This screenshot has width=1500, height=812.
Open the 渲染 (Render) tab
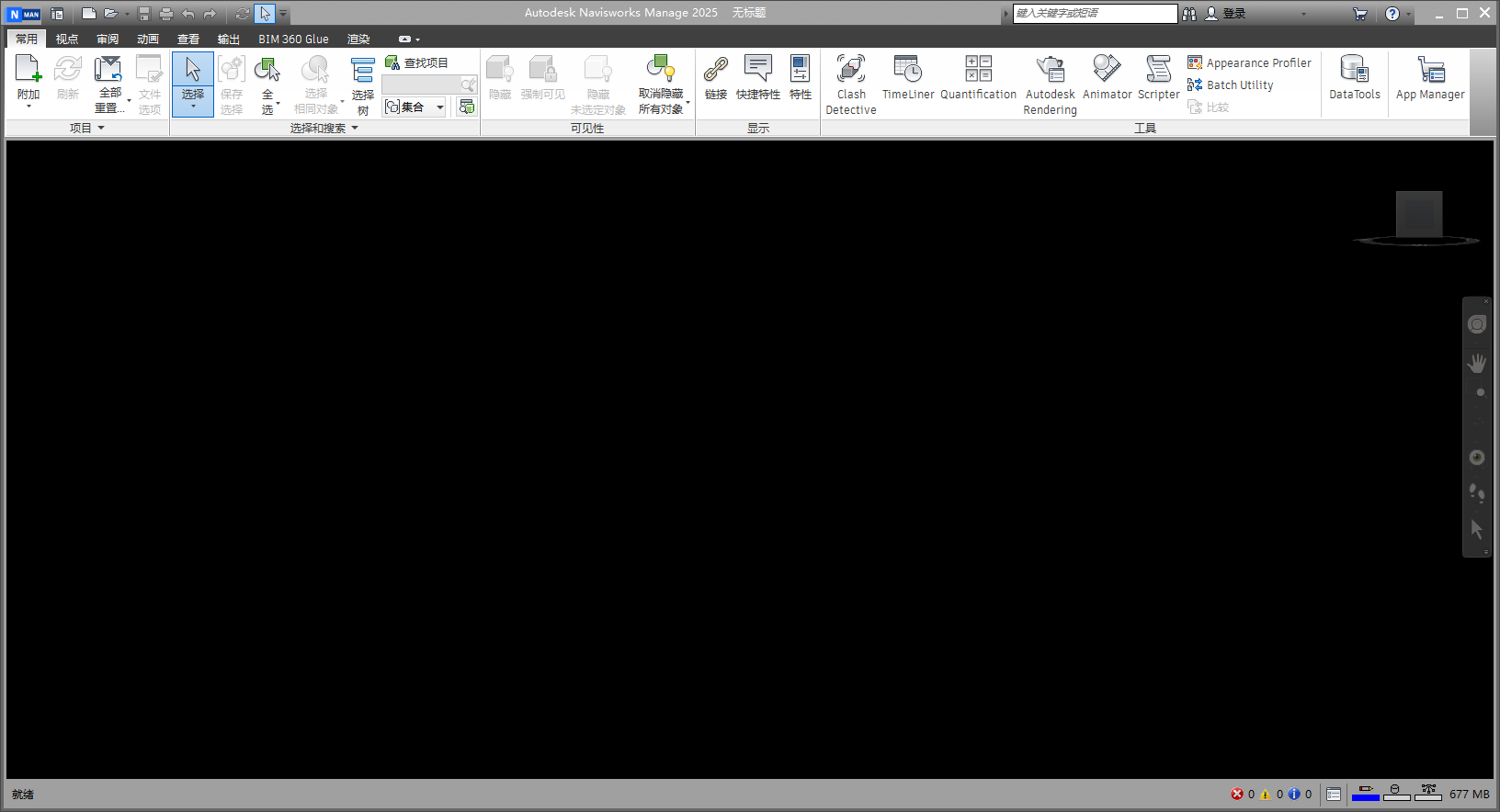point(358,39)
